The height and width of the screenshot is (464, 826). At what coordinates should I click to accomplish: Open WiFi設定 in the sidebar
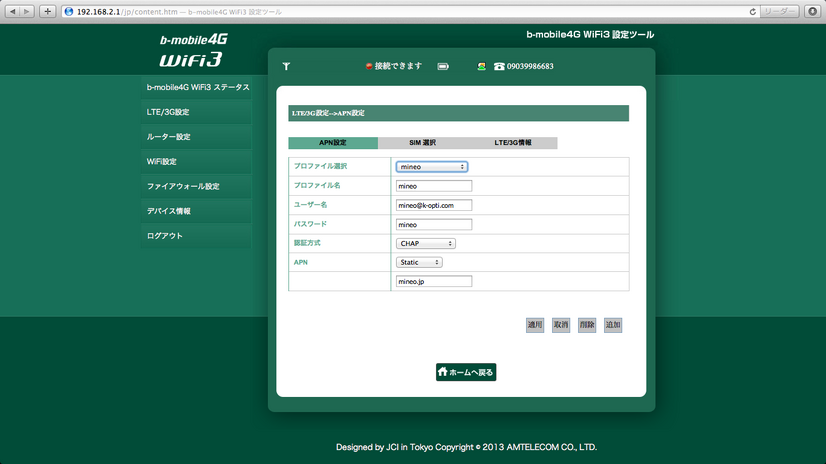(x=196, y=162)
